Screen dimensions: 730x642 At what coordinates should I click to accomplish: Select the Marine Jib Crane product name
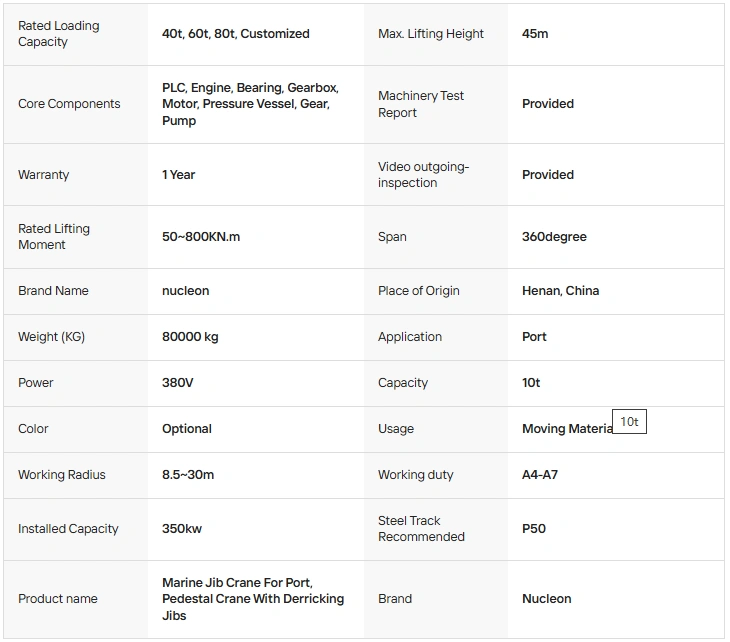click(253, 599)
